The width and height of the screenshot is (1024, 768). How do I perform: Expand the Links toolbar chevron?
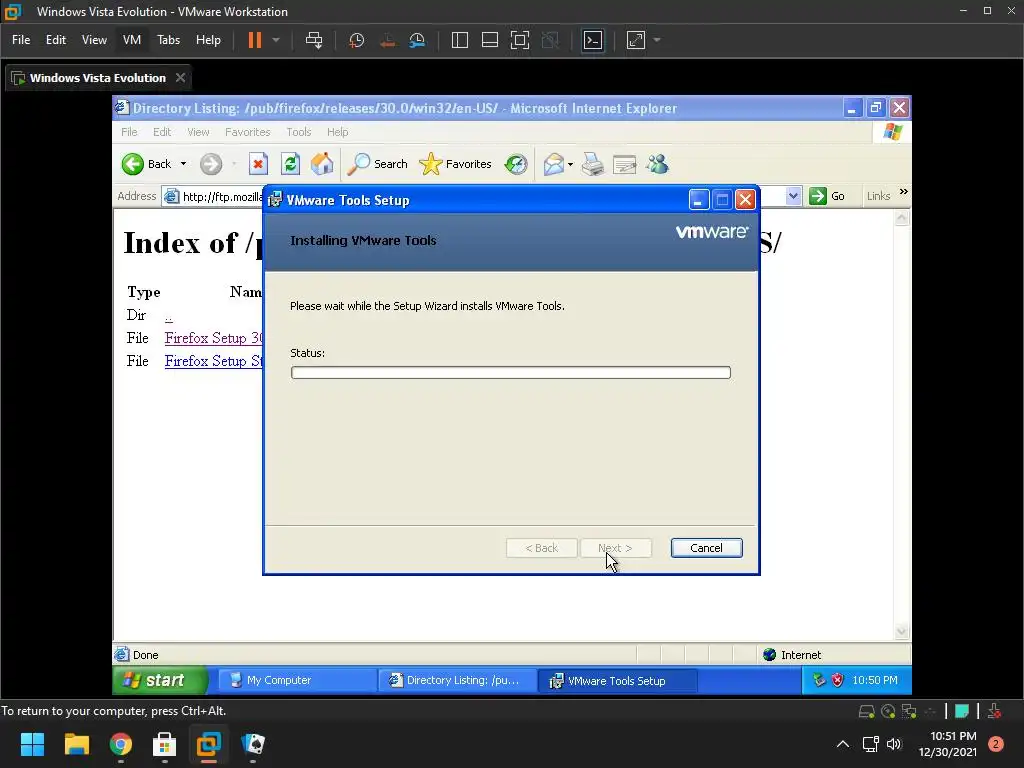click(x=904, y=192)
